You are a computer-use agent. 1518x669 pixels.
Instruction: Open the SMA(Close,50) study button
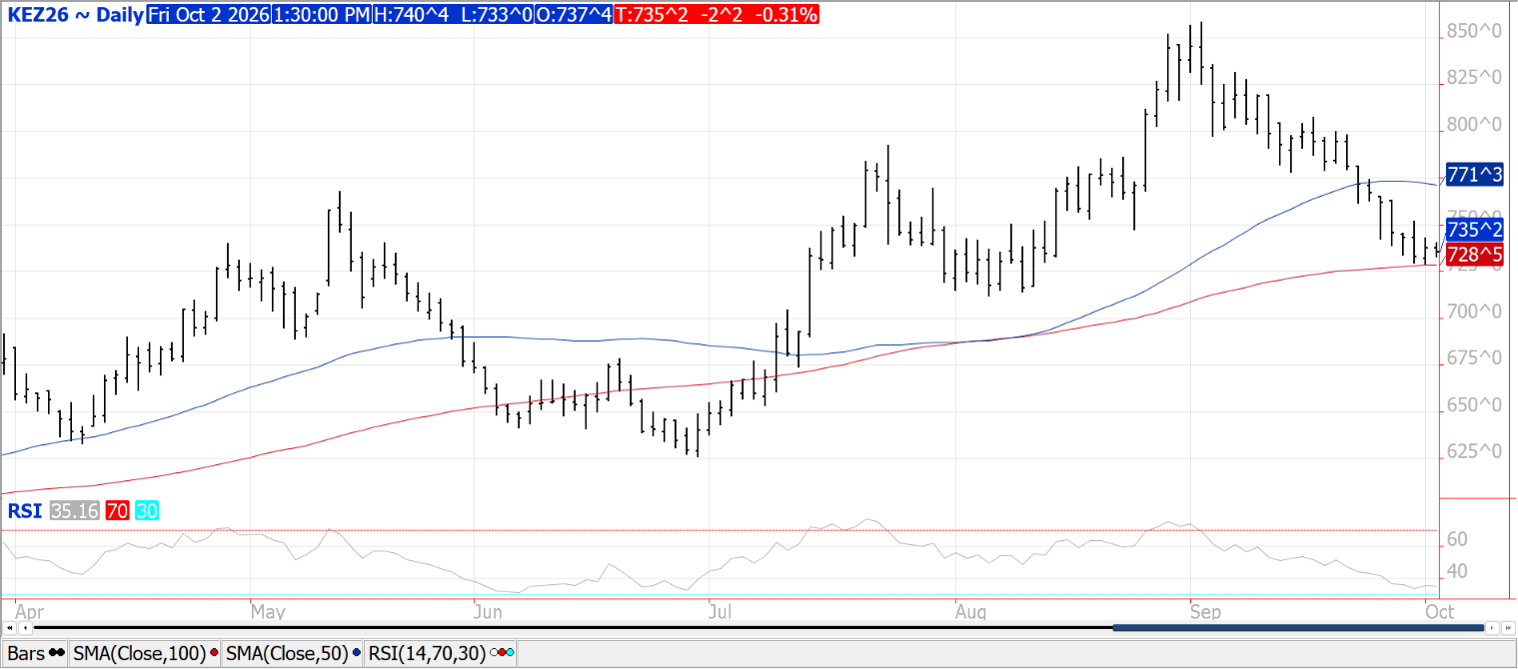click(292, 653)
